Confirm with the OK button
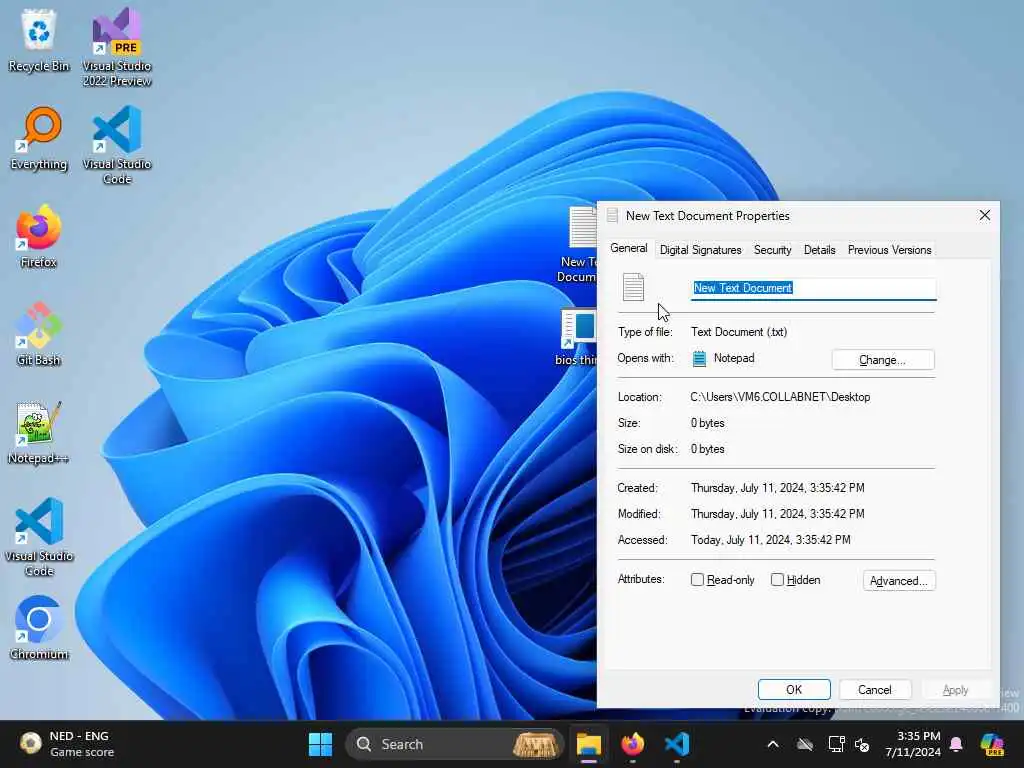The width and height of the screenshot is (1024, 768). [794, 690]
